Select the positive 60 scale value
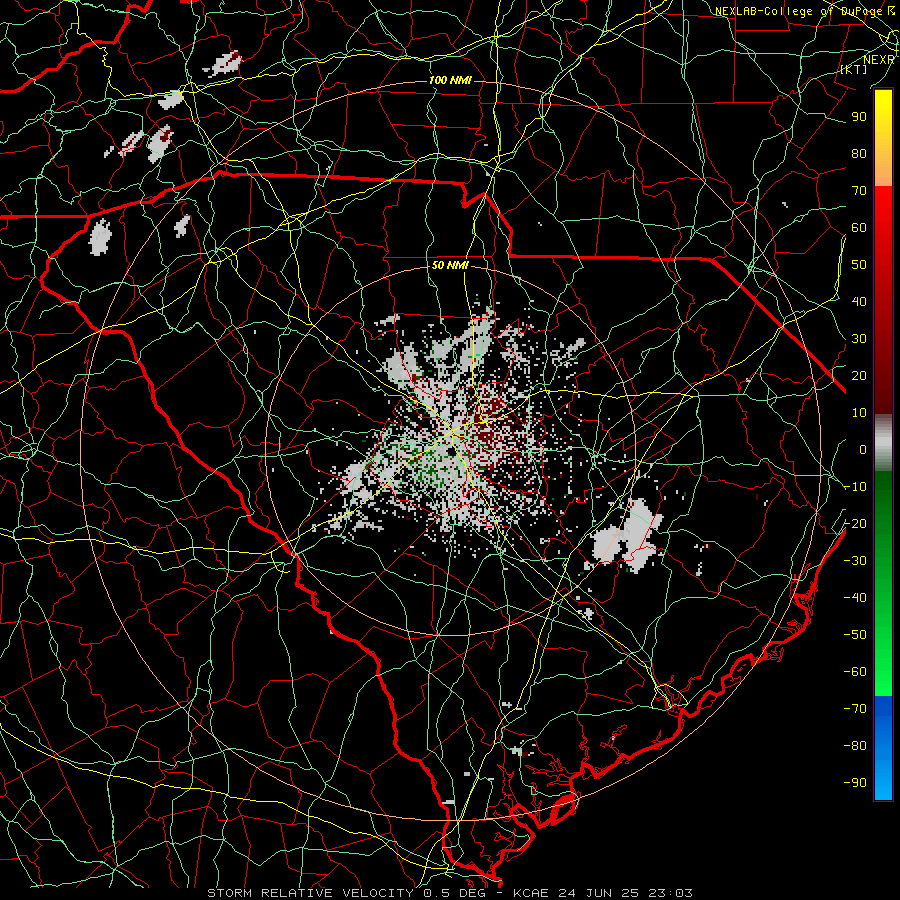This screenshot has width=900, height=900. tap(859, 228)
